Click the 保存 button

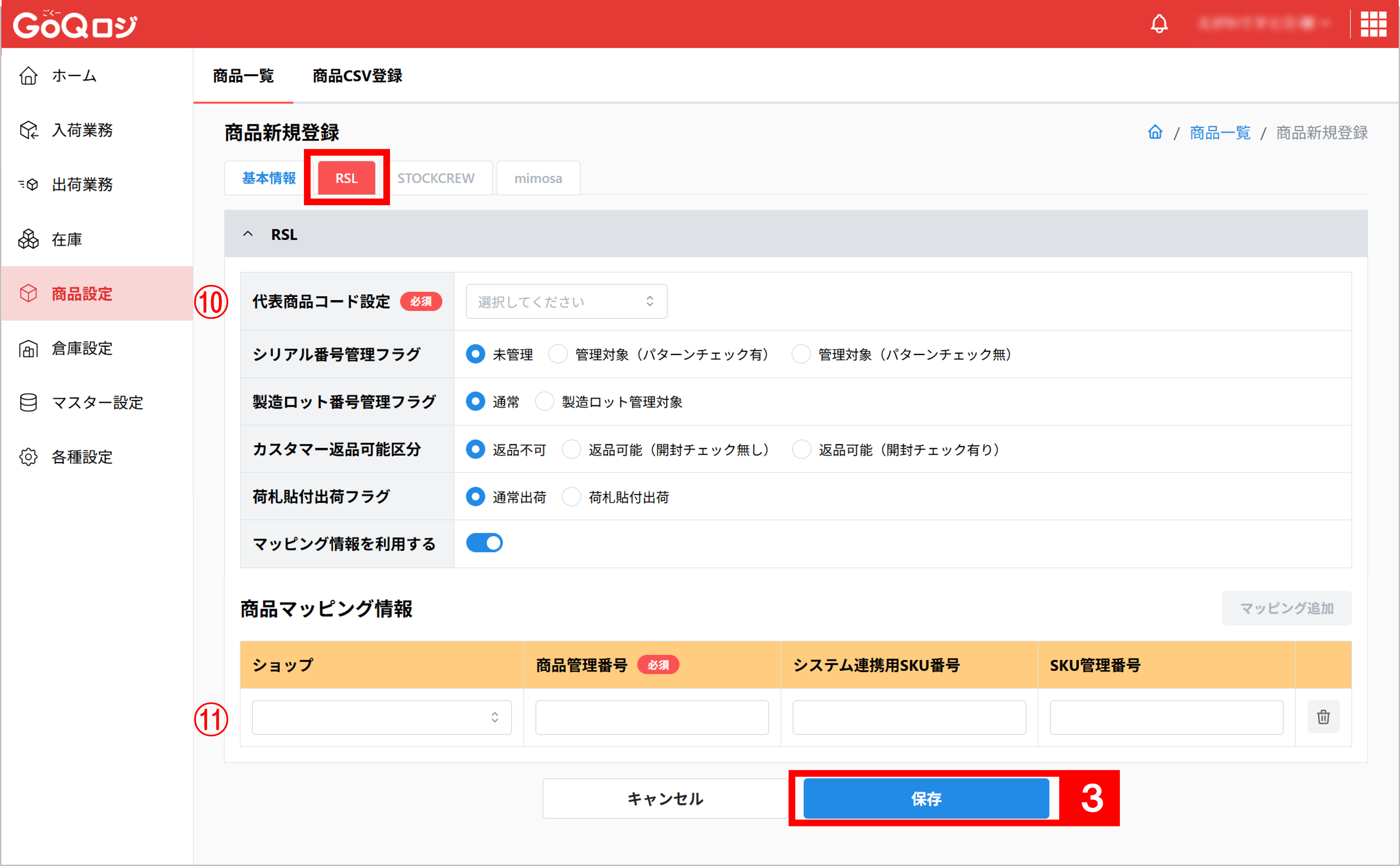coord(926,798)
